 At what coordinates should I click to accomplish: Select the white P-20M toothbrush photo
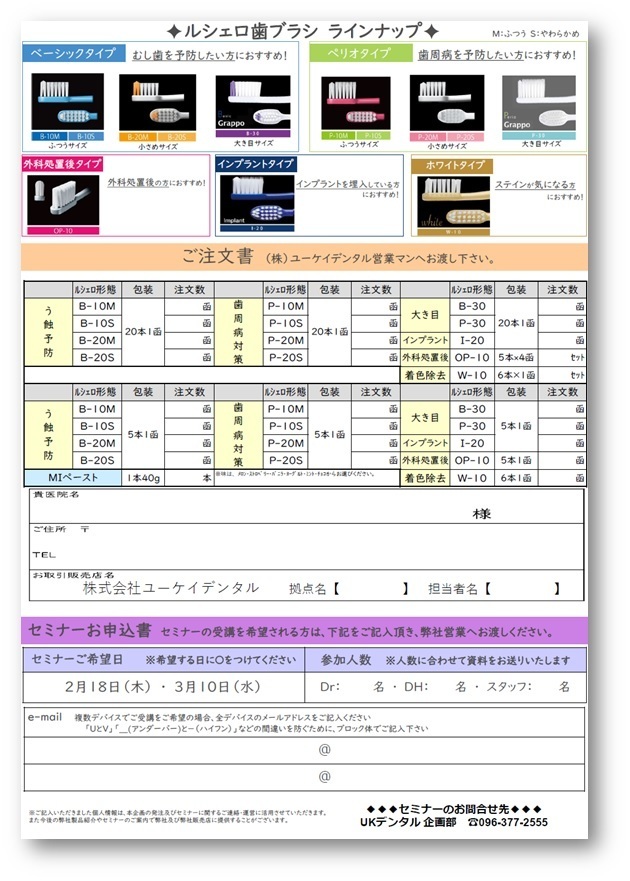click(x=447, y=103)
